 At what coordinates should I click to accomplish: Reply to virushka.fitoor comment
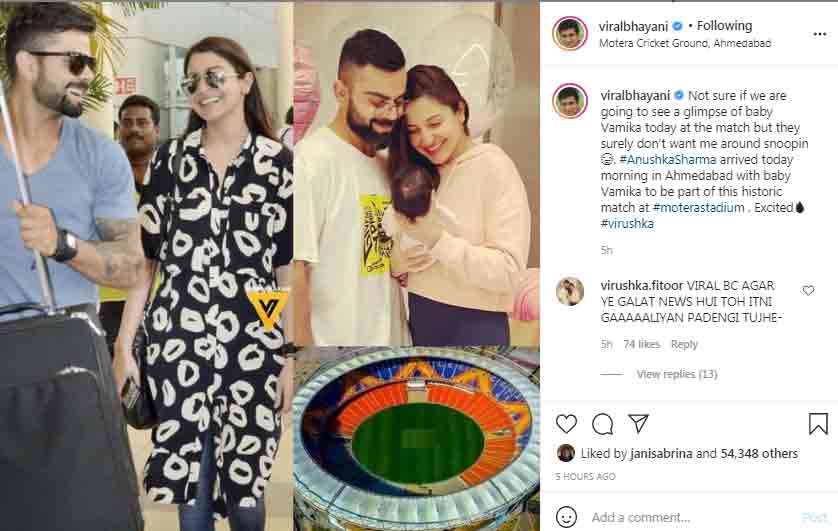684,344
